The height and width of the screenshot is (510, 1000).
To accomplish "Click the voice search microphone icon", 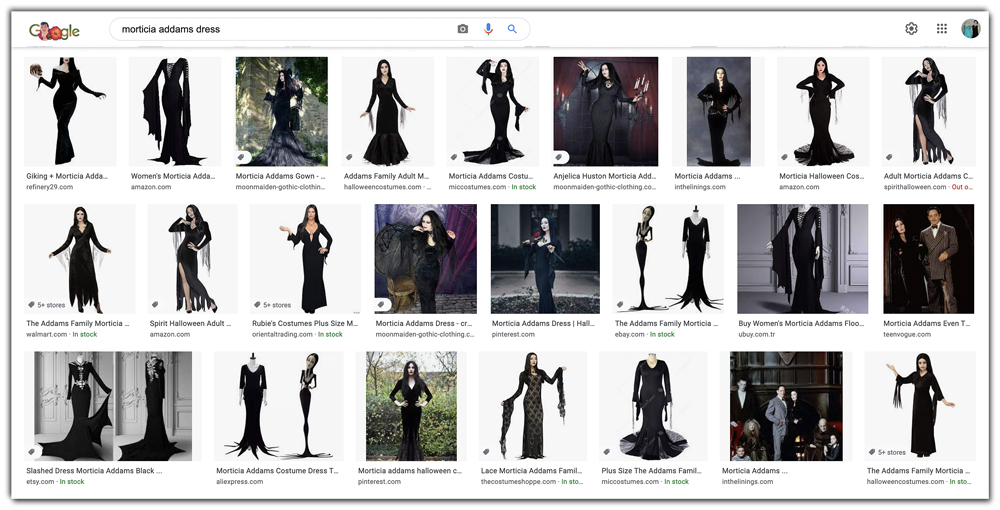I will [488, 29].
